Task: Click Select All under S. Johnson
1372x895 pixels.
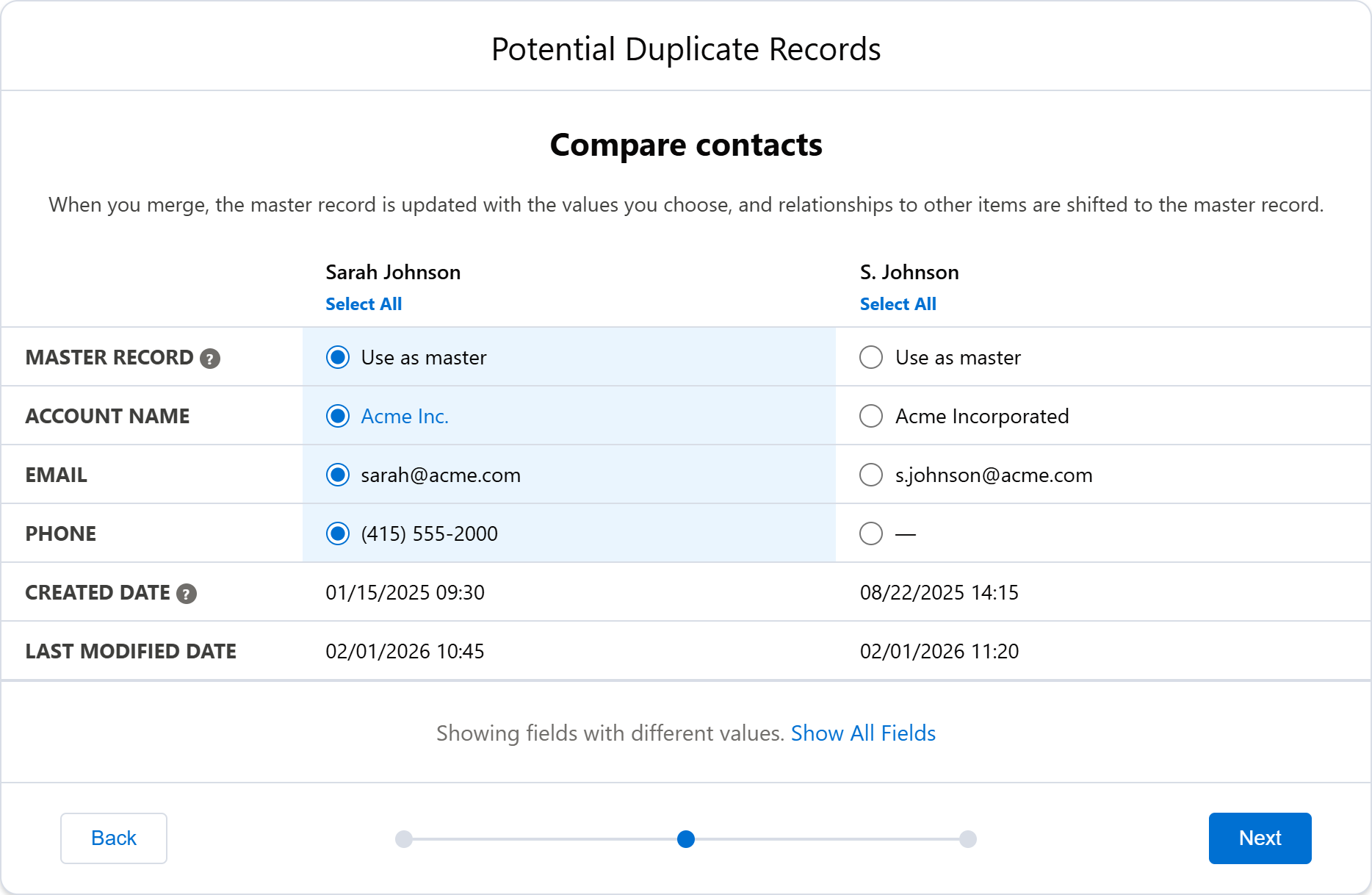Action: tap(898, 303)
